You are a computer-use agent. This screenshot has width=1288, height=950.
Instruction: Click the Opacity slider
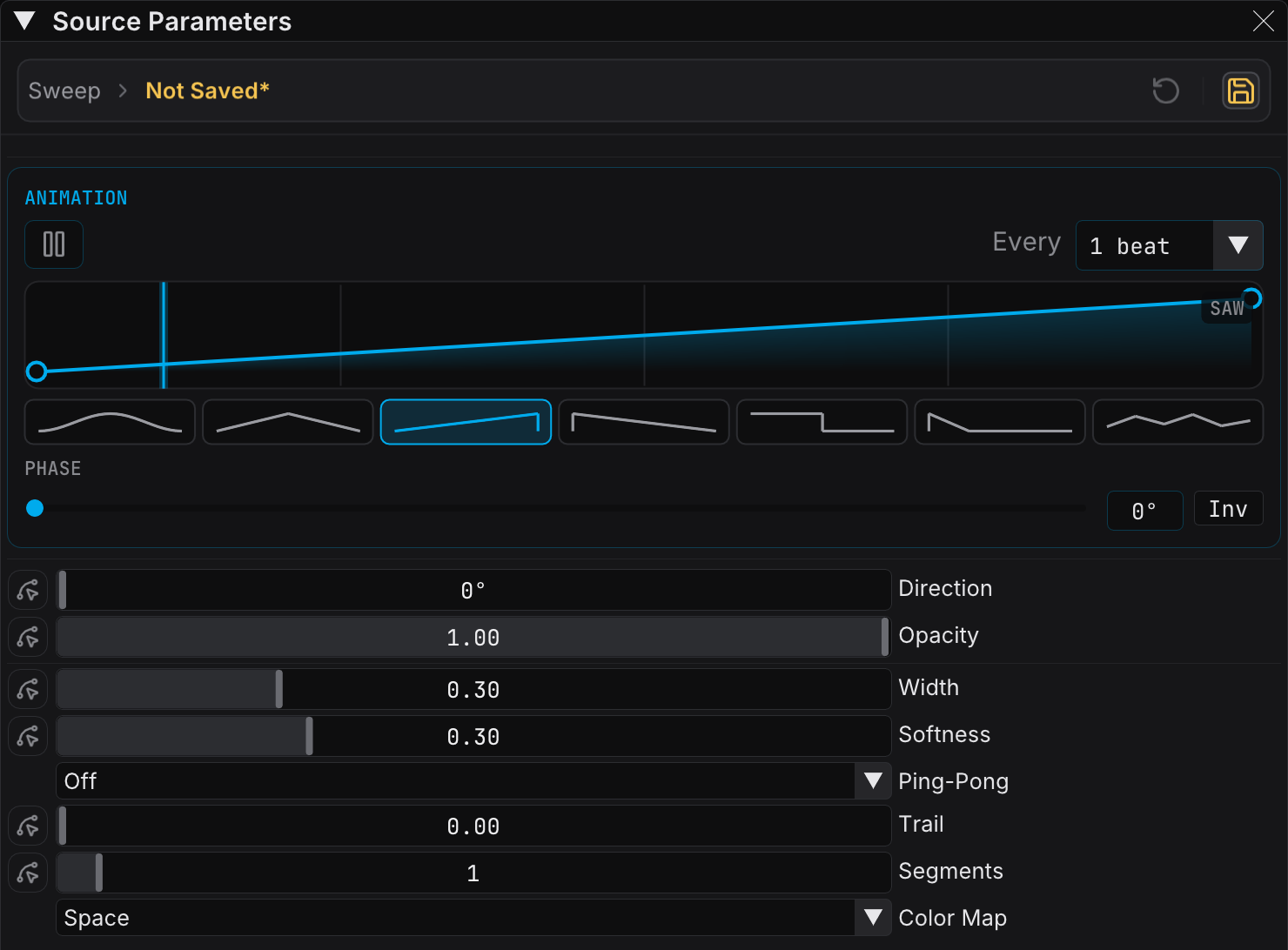pyautogui.click(x=473, y=637)
